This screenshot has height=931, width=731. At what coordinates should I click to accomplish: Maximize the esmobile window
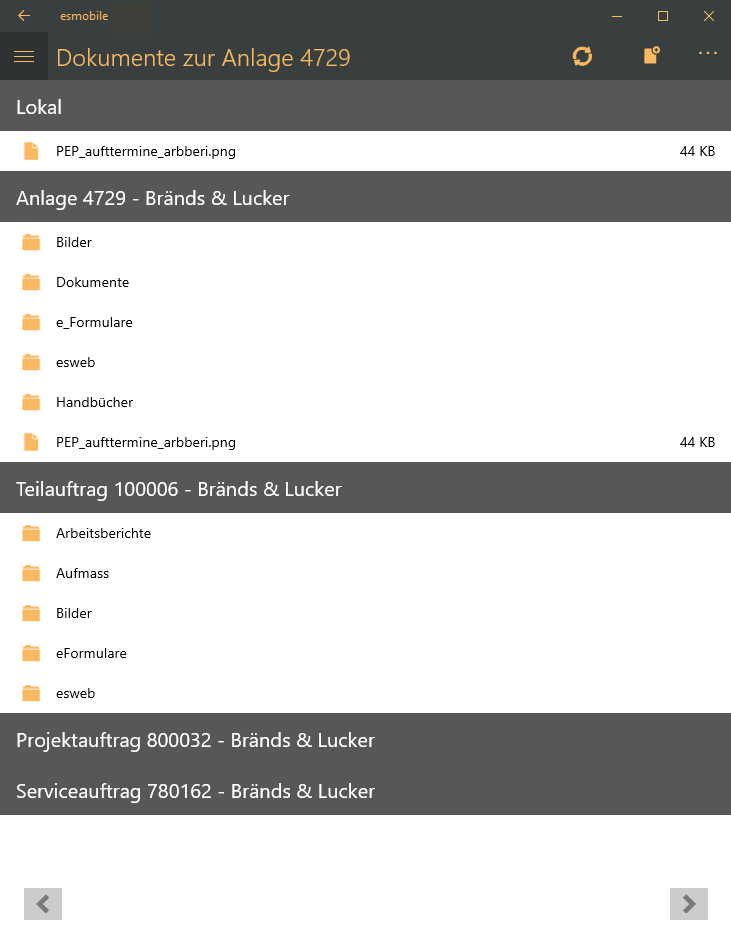[x=662, y=16]
